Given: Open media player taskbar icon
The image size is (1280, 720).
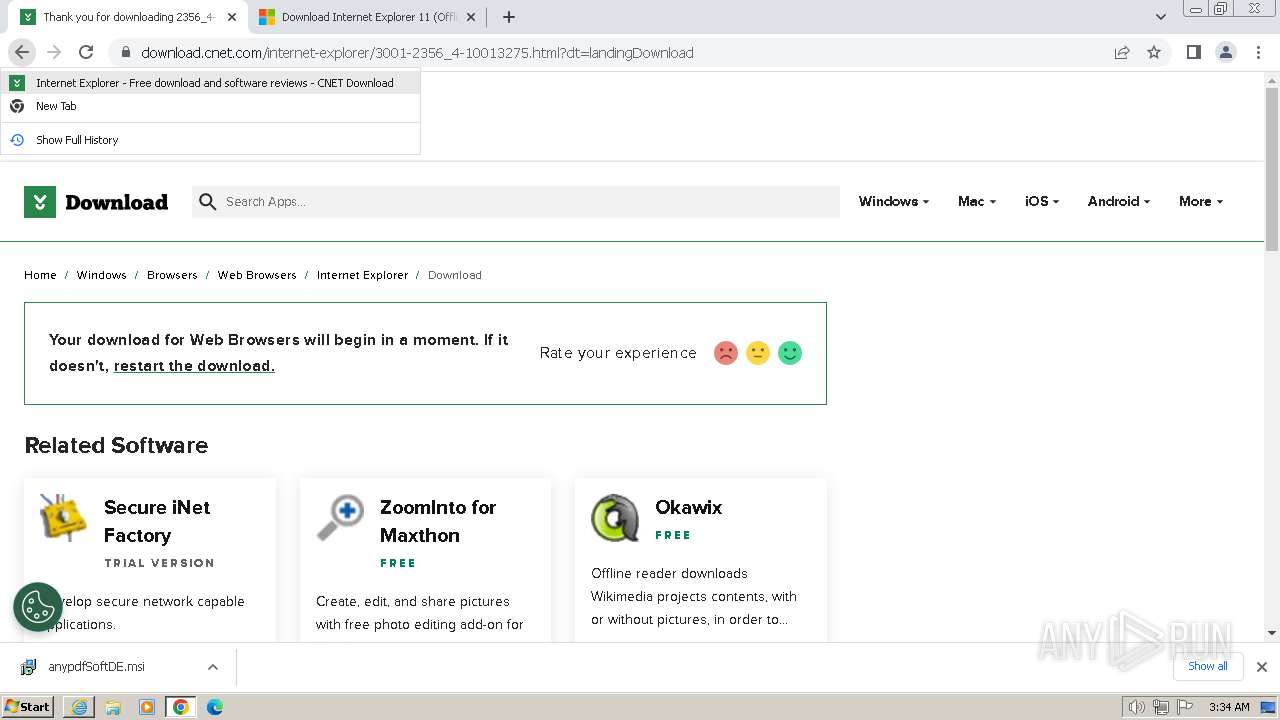Looking at the screenshot, I should click(x=147, y=707).
